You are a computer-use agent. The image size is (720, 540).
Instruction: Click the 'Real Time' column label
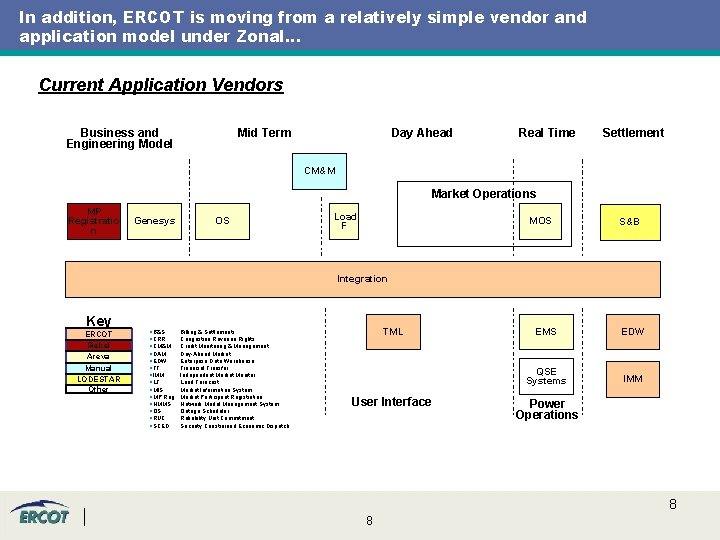[547, 133]
